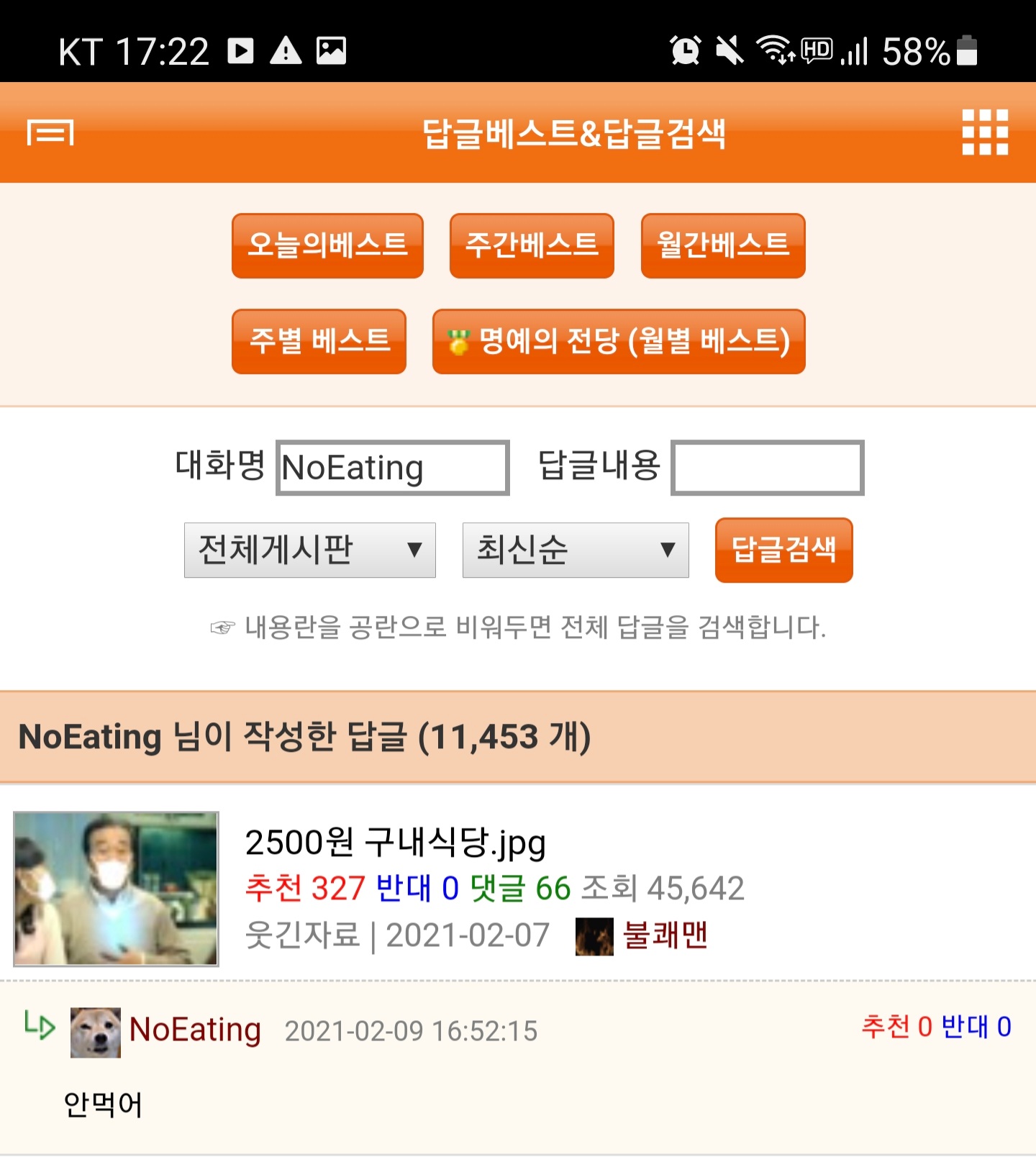
Task: Expand the 전체게시판 board dropdown
Action: tap(310, 550)
